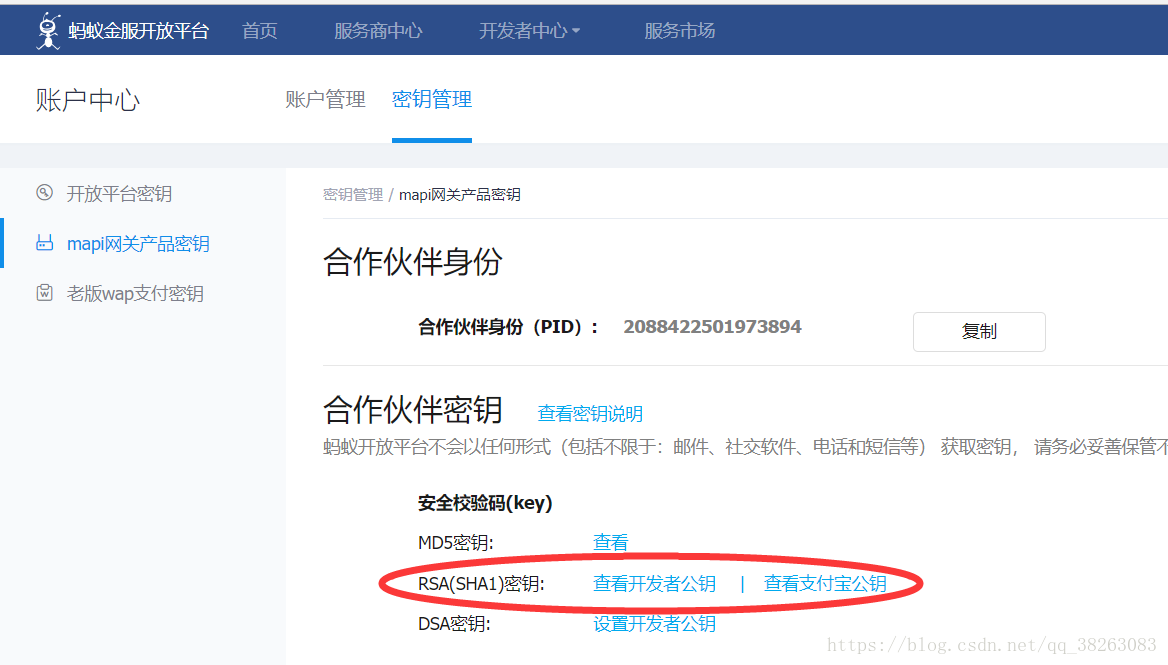This screenshot has height=665, width=1168.
Task: Click mapi网关产品密钥 breadcrumb text
Action: pyautogui.click(x=460, y=194)
